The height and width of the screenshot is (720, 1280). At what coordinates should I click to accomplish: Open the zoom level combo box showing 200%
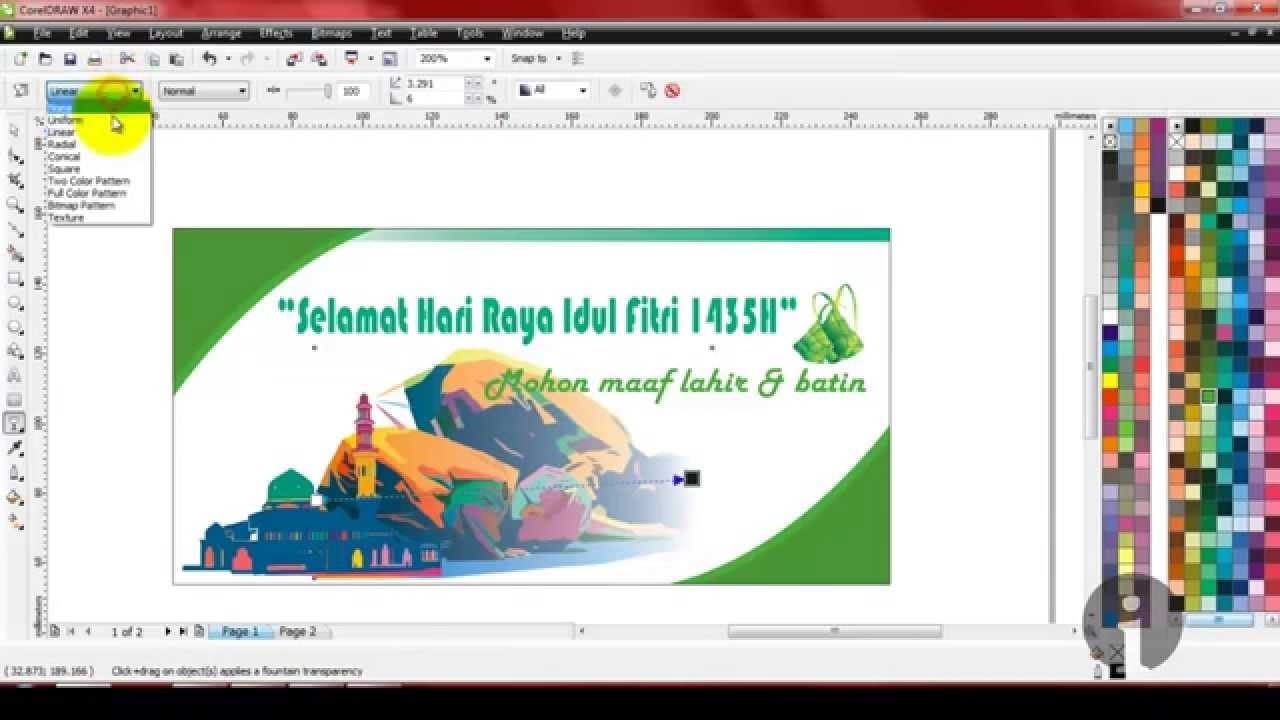pyautogui.click(x=487, y=58)
